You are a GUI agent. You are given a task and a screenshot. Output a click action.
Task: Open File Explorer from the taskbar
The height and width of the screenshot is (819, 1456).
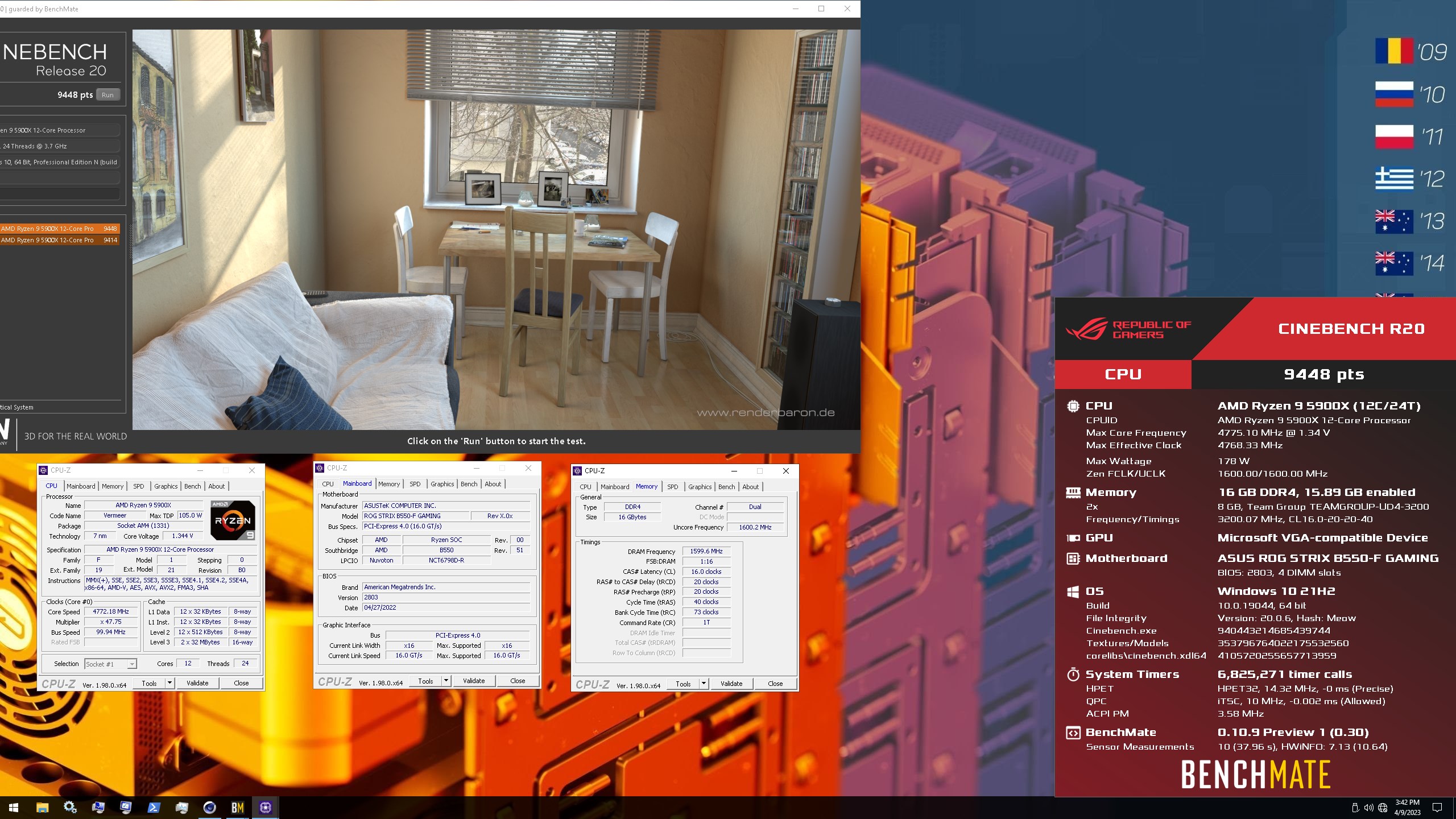42,808
